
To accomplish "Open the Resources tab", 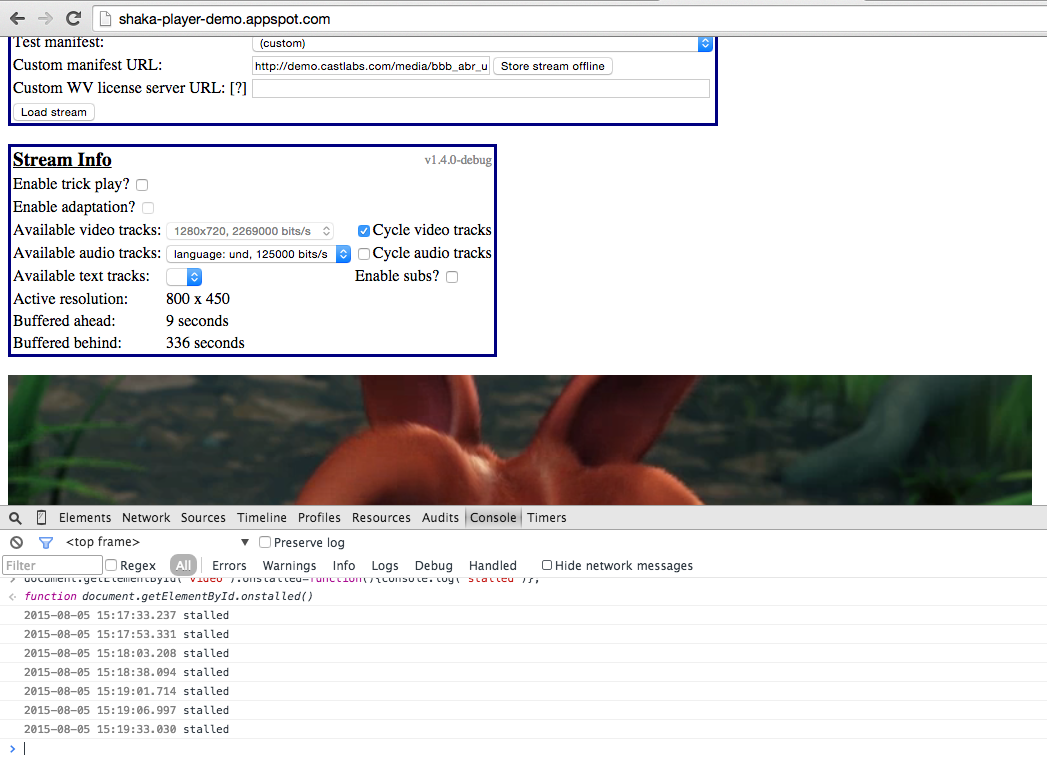I will coord(381,517).
